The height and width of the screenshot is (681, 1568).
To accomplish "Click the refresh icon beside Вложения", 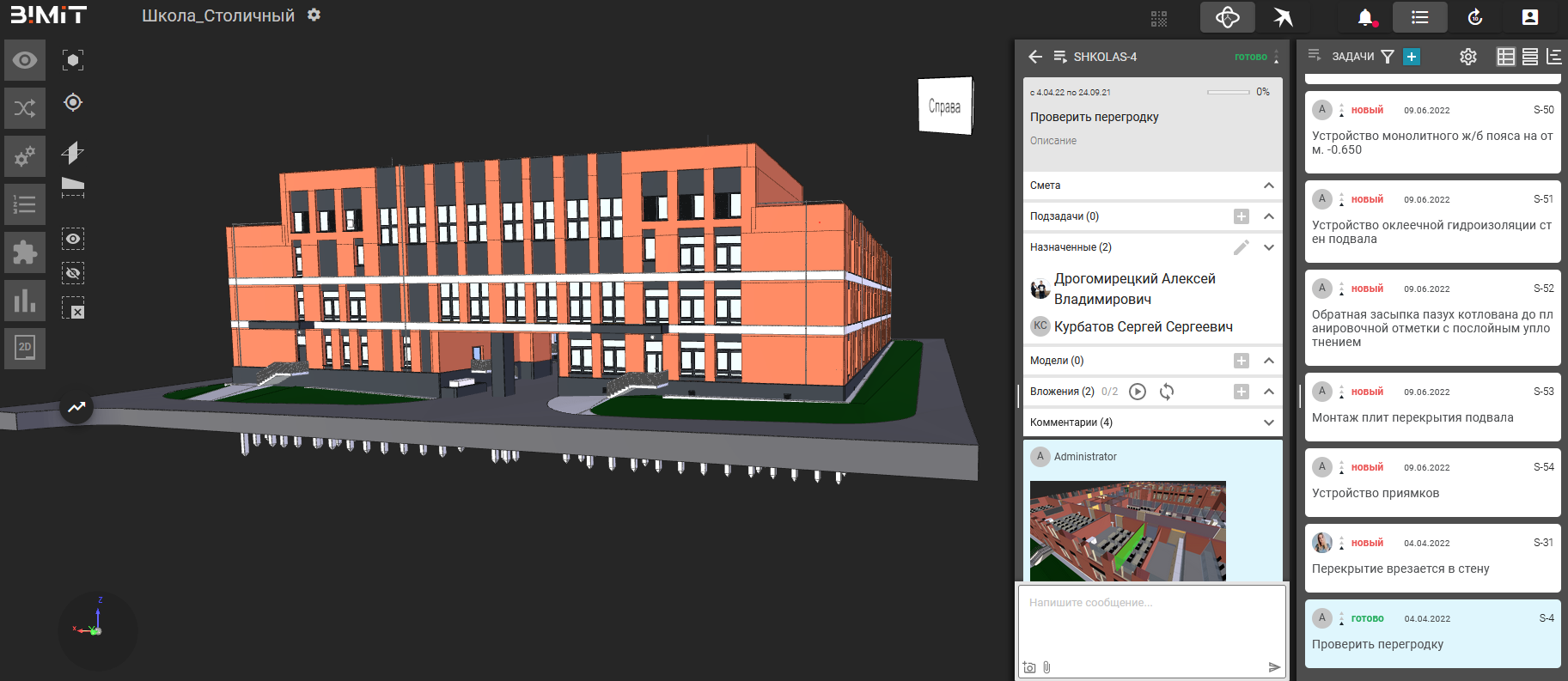I will (x=1166, y=392).
